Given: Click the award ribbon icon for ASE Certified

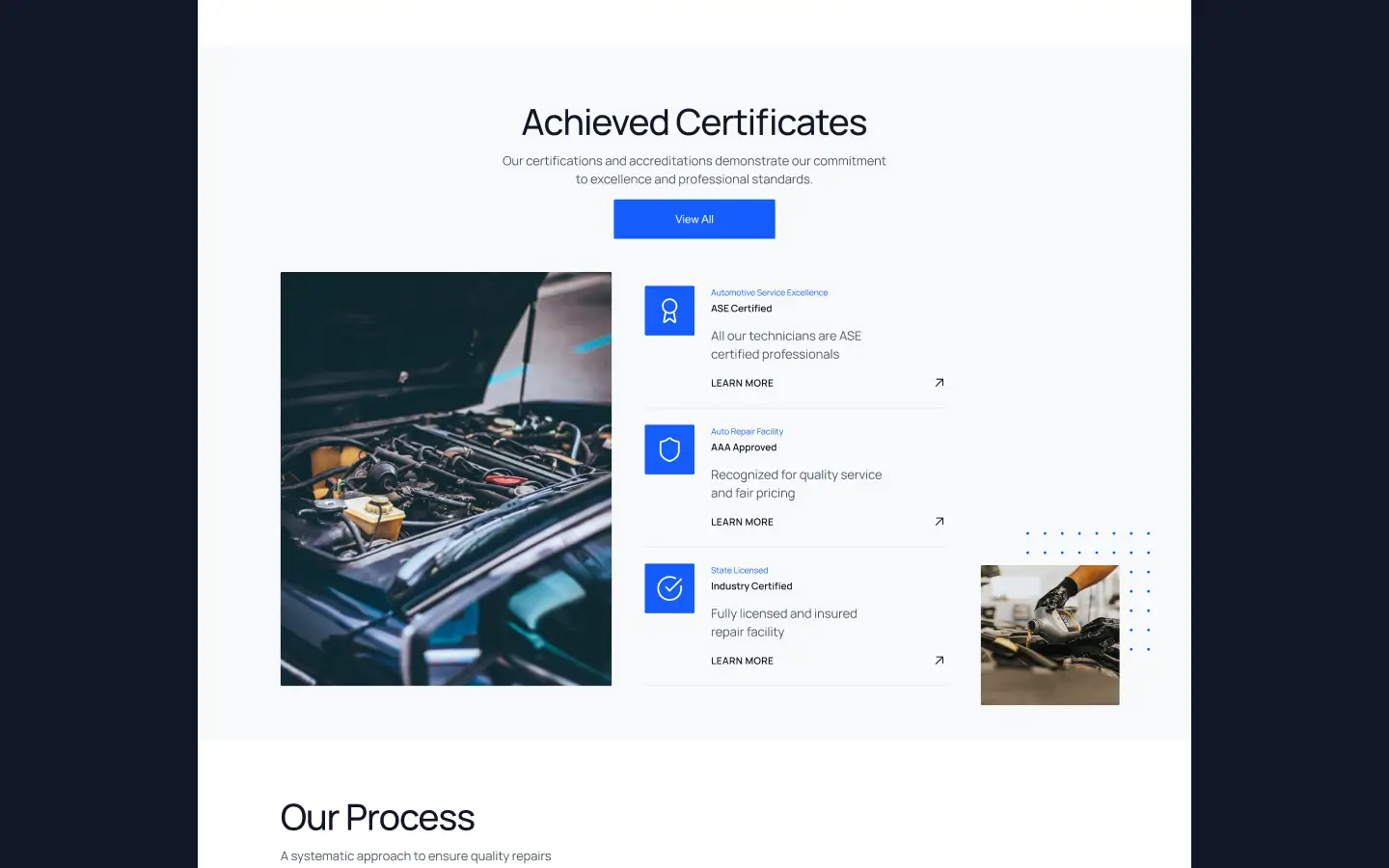Looking at the screenshot, I should point(669,311).
